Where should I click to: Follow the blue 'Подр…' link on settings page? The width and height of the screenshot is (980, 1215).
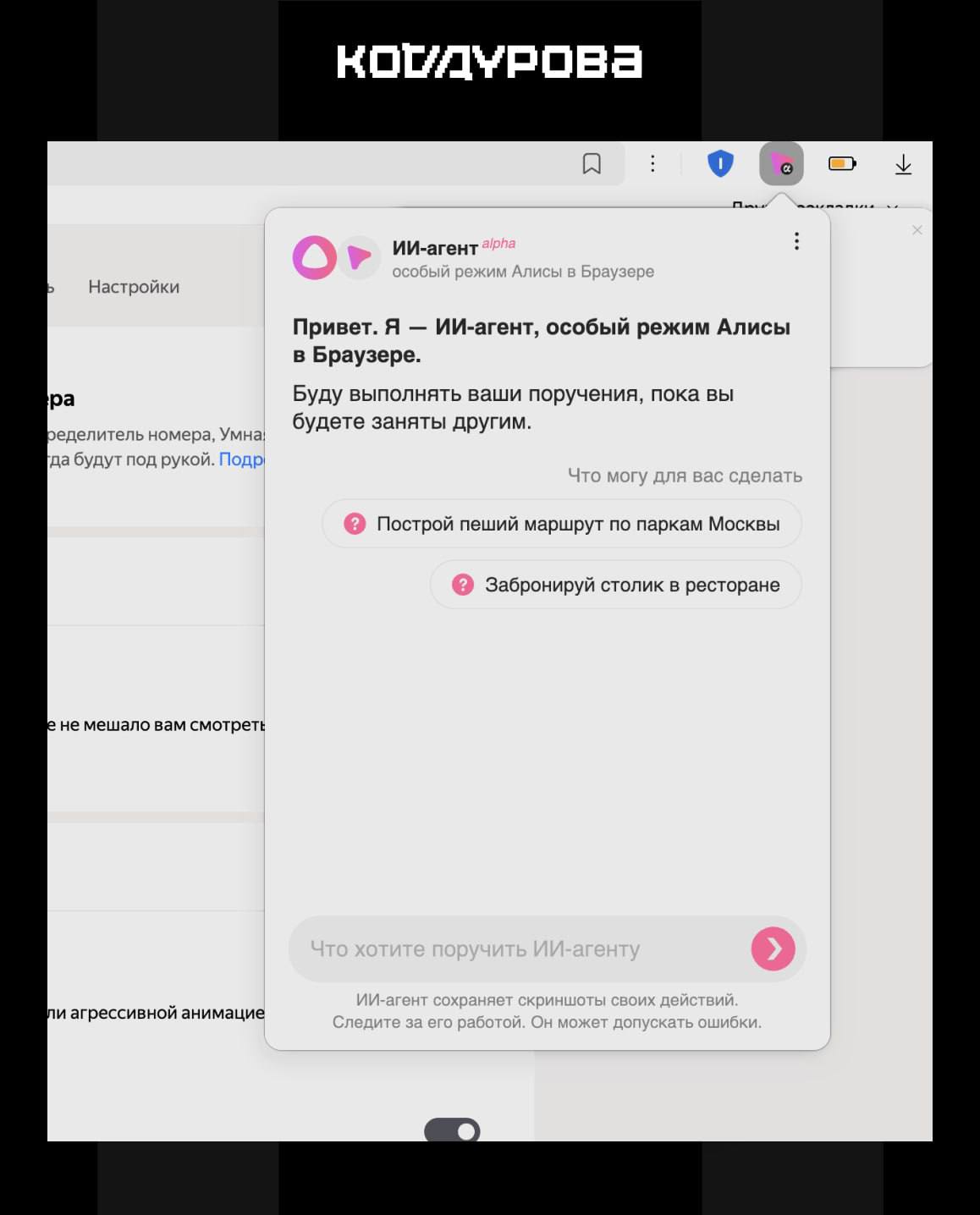242,459
